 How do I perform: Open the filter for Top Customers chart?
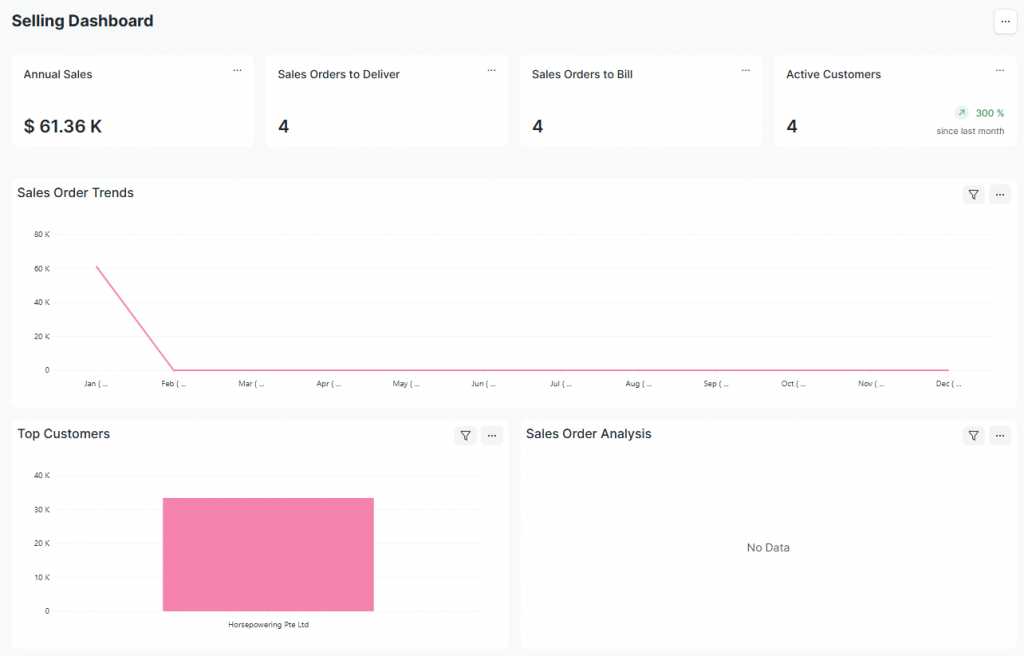click(x=465, y=435)
